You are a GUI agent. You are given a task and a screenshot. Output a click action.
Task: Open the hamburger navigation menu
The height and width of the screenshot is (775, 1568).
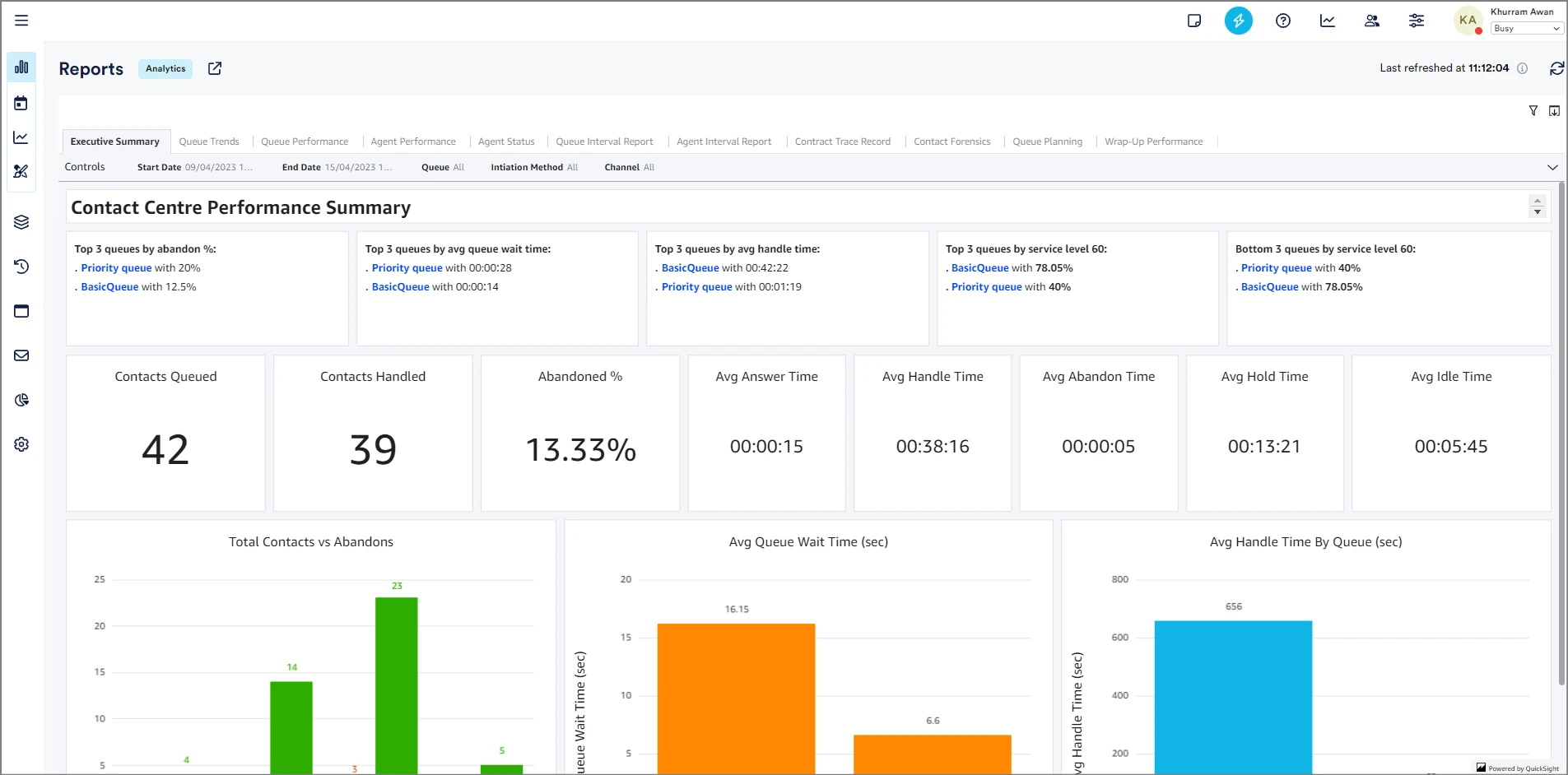21,21
